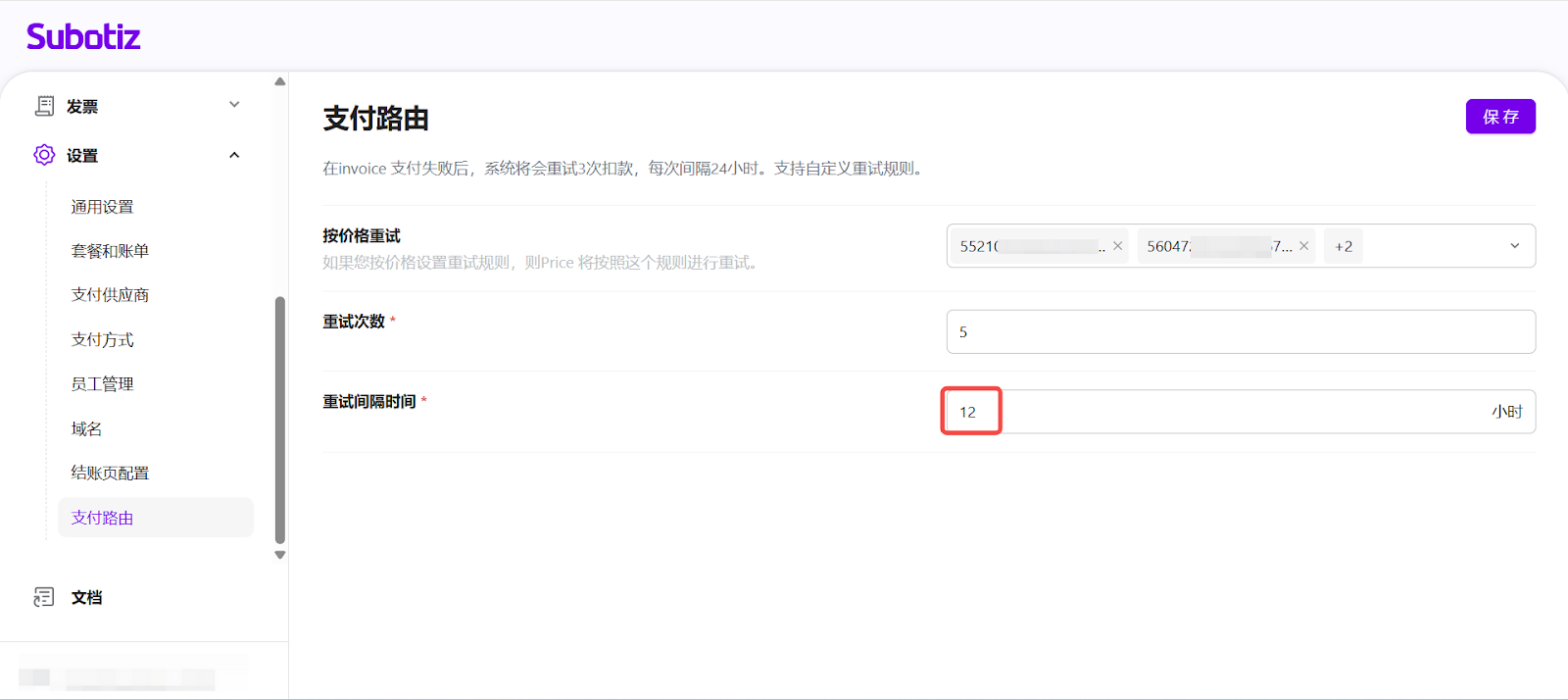This screenshot has height=700, width=1568.
Task: Collapse the 设置 menu chevron
Action: (x=234, y=155)
